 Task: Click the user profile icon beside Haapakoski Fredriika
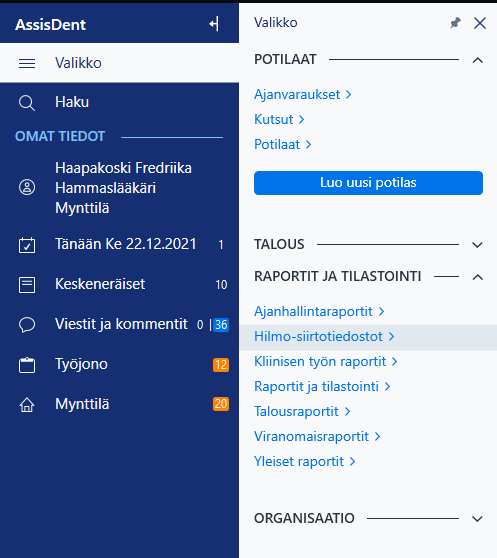(27, 187)
